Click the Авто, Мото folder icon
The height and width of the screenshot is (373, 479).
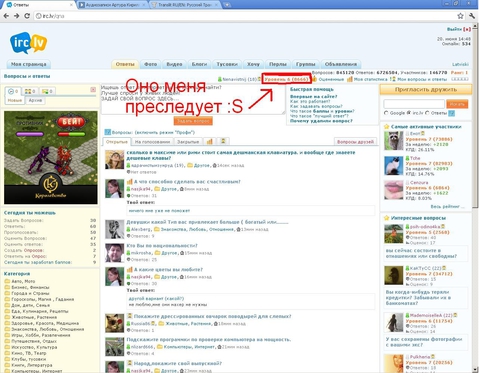[7, 281]
